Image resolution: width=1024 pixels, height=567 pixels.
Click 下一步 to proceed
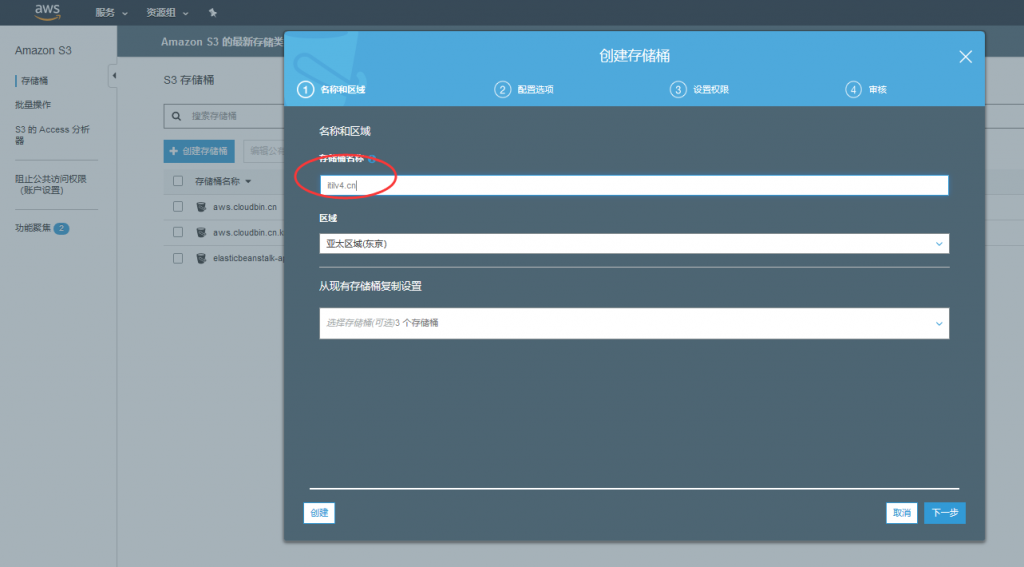tap(944, 513)
